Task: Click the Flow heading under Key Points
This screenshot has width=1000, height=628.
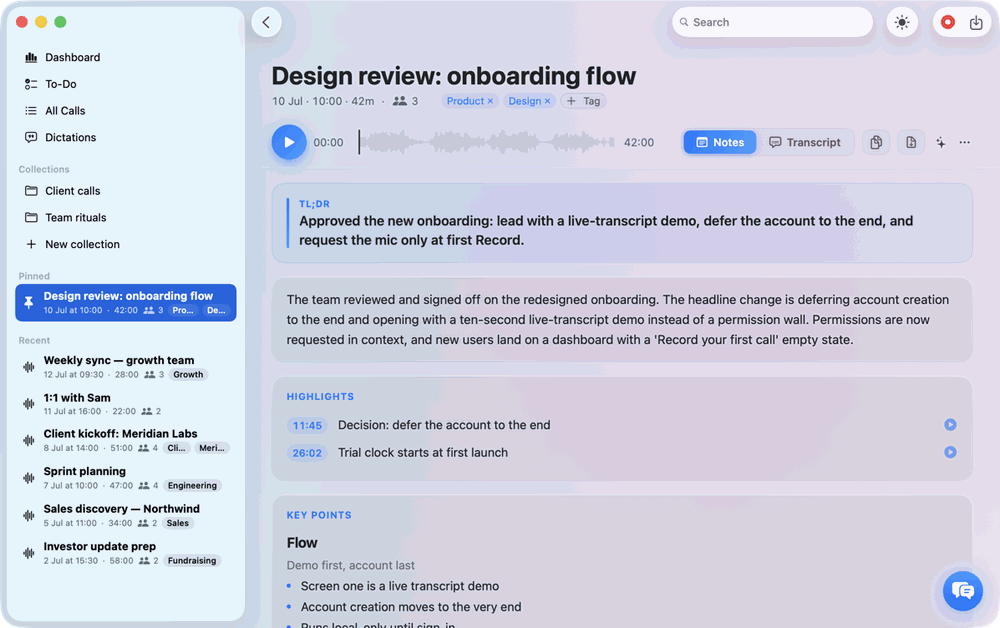Action: click(x=302, y=543)
